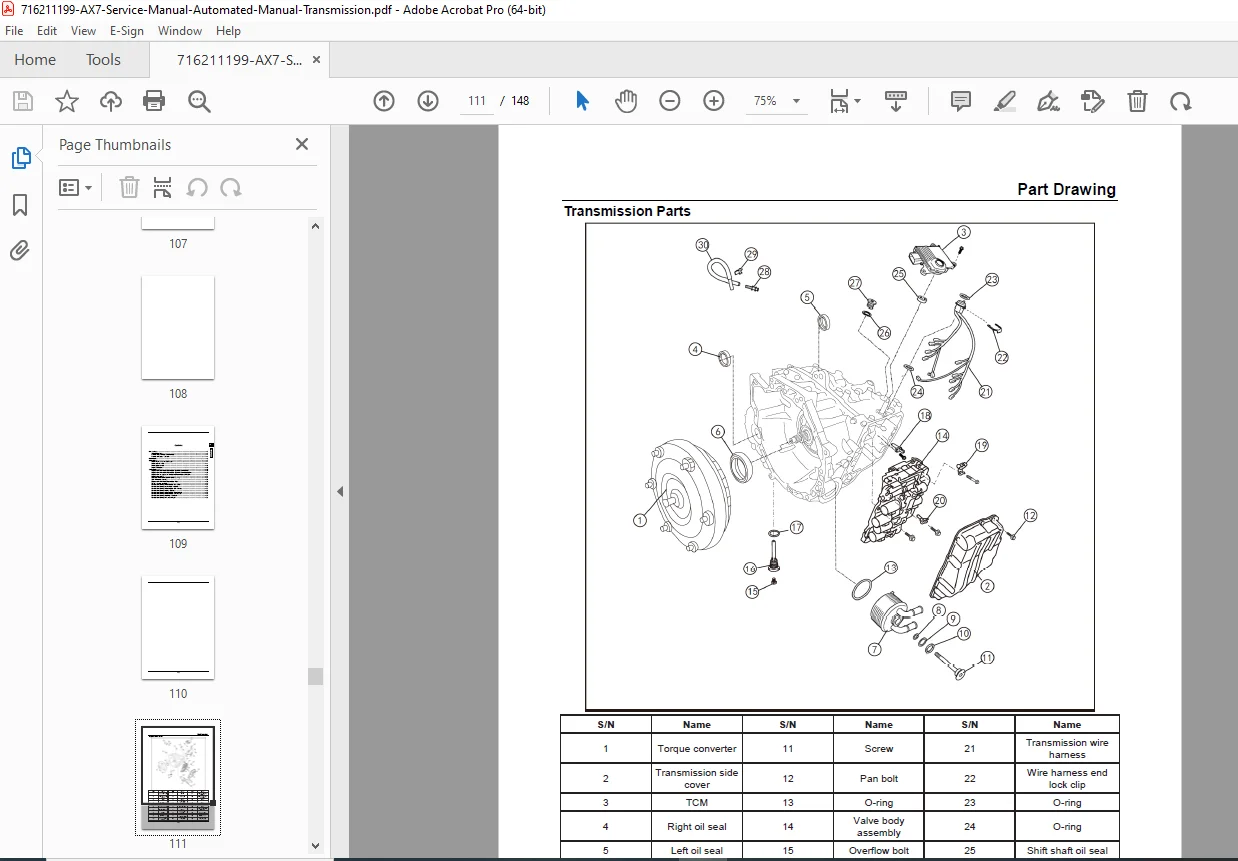This screenshot has width=1238, height=861.
Task: Switch to the Tools tab
Action: point(103,60)
